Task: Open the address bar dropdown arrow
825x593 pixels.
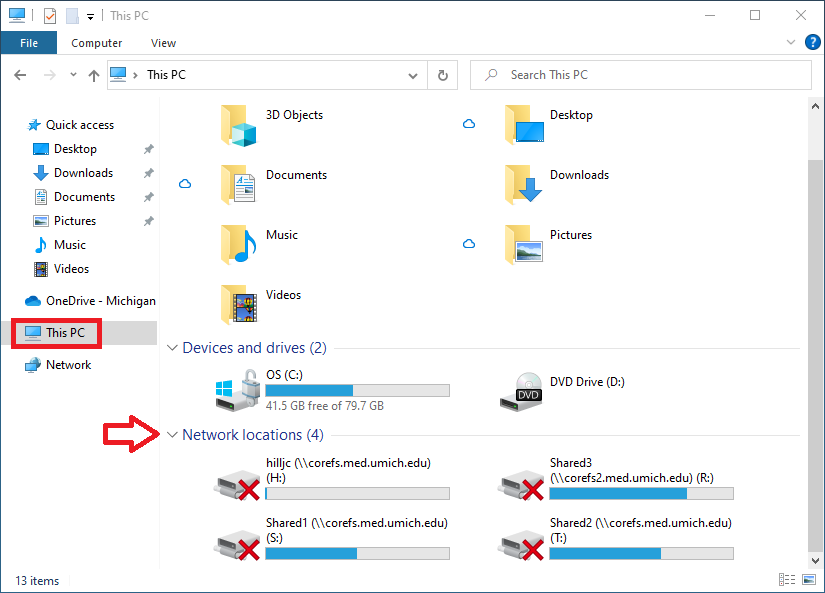Action: click(x=412, y=75)
